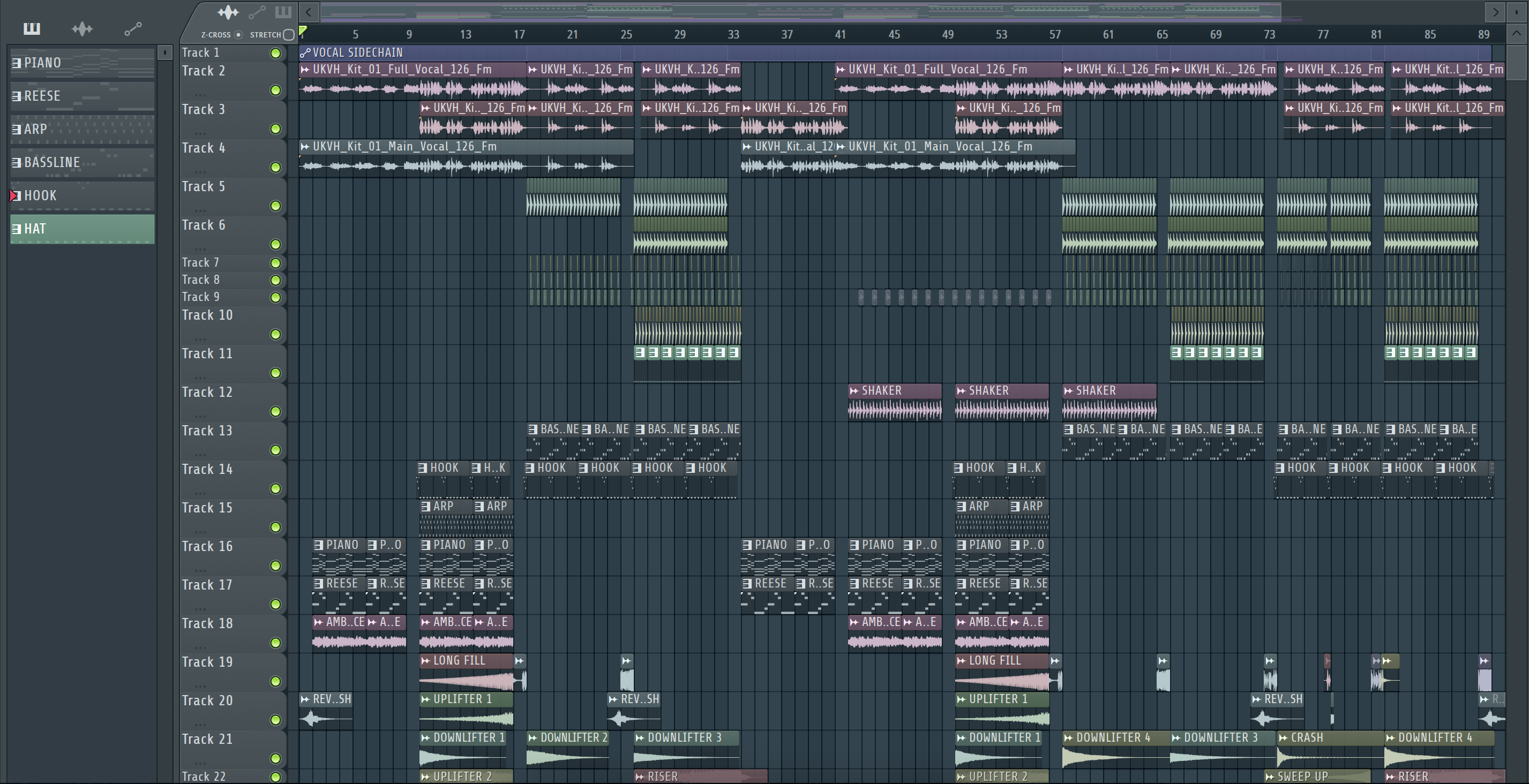
Task: Mute Track 12 with its green LED
Action: [x=275, y=411]
